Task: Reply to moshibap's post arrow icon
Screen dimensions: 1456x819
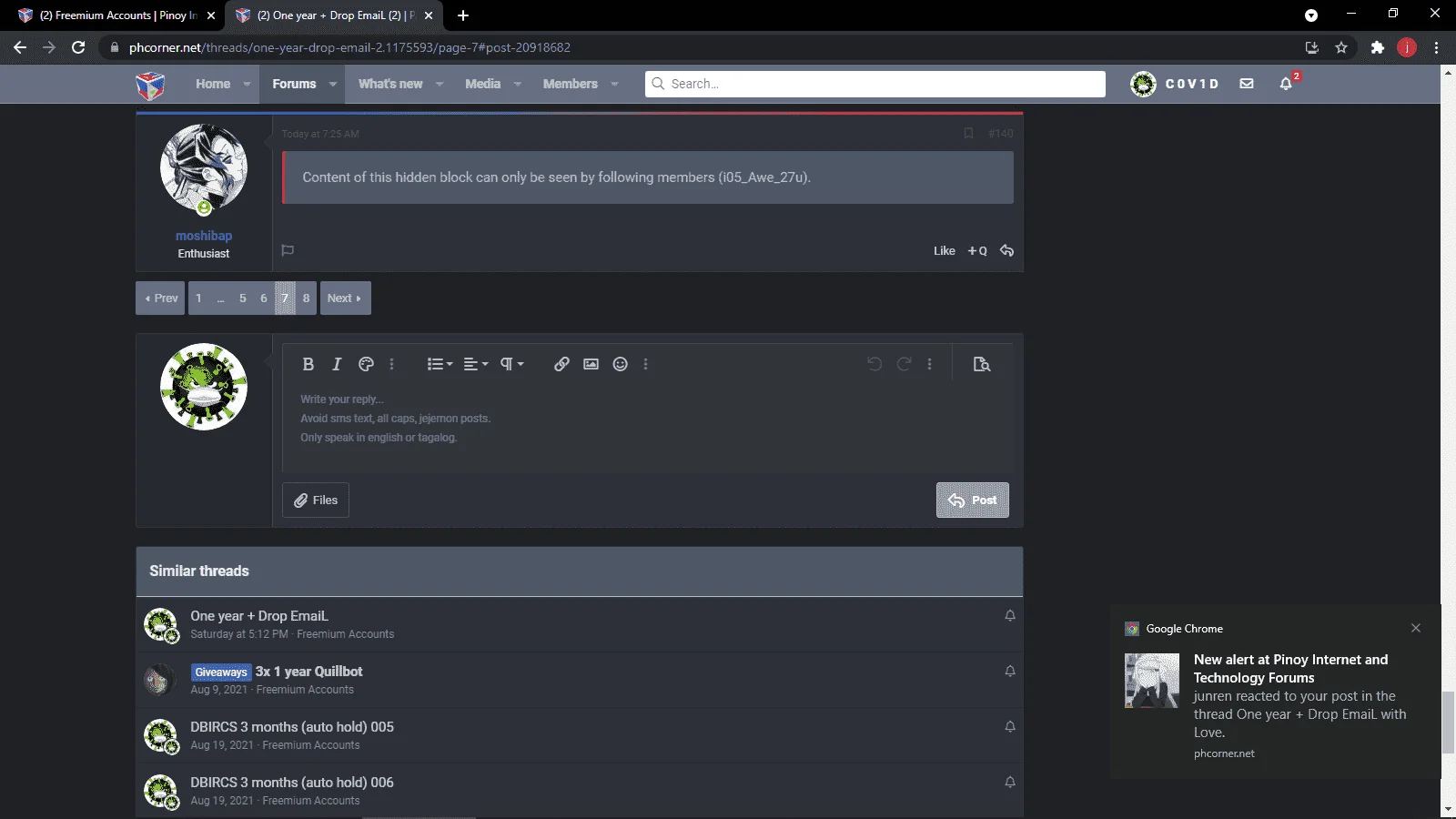Action: [1006, 250]
